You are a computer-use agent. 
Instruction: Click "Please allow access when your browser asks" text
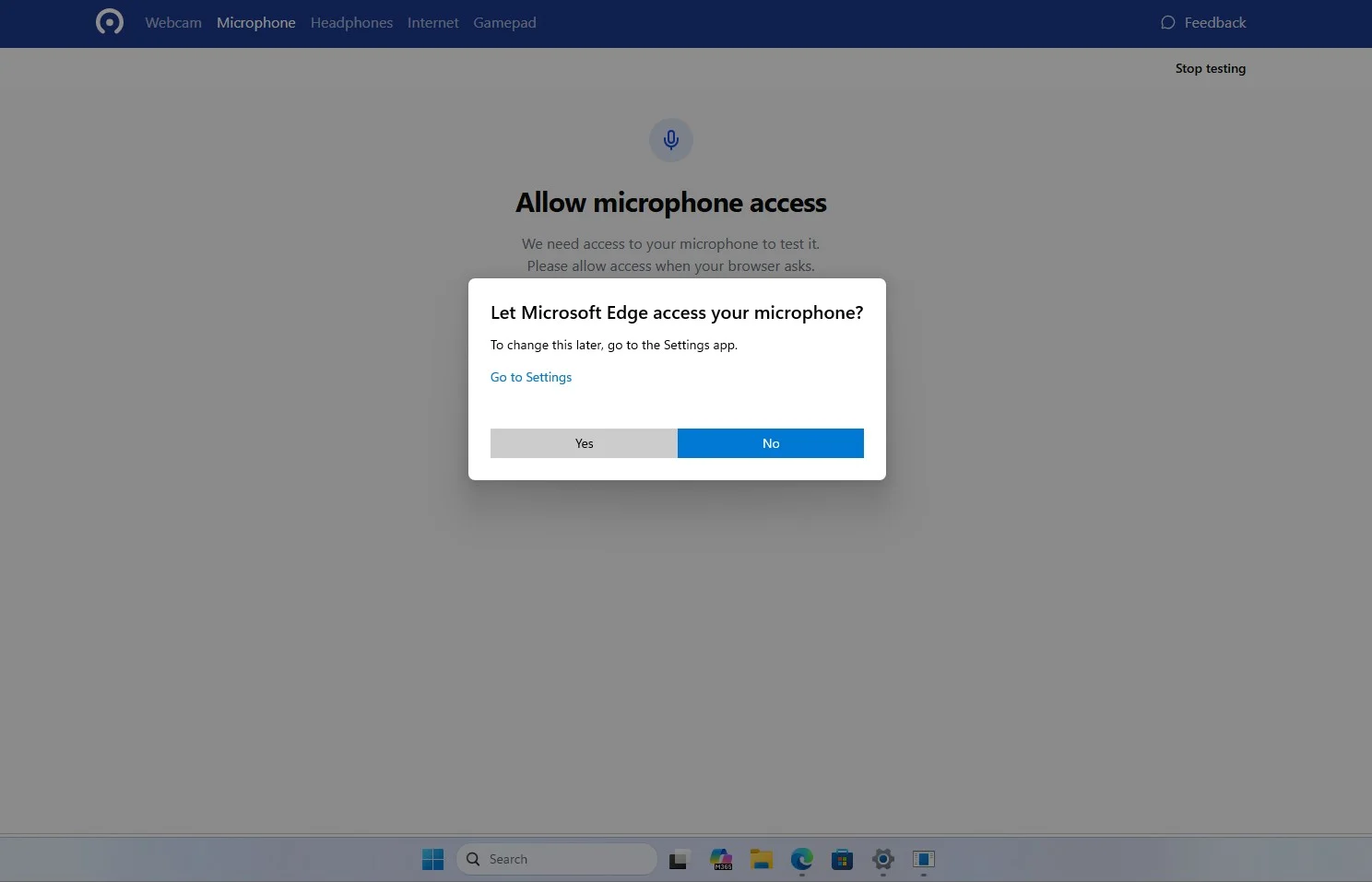670,265
